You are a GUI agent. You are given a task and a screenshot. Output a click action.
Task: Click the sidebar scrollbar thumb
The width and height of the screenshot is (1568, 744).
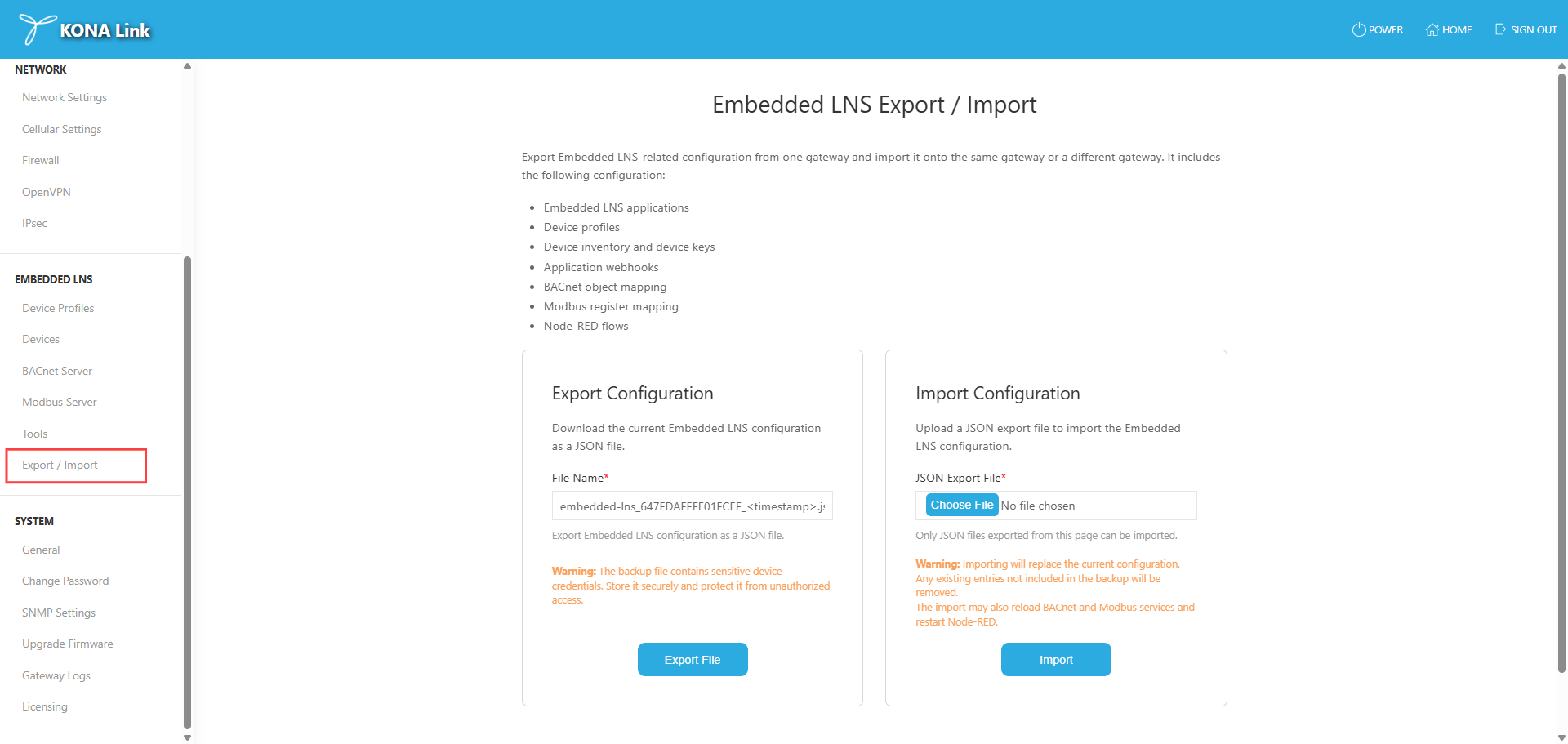click(x=187, y=492)
